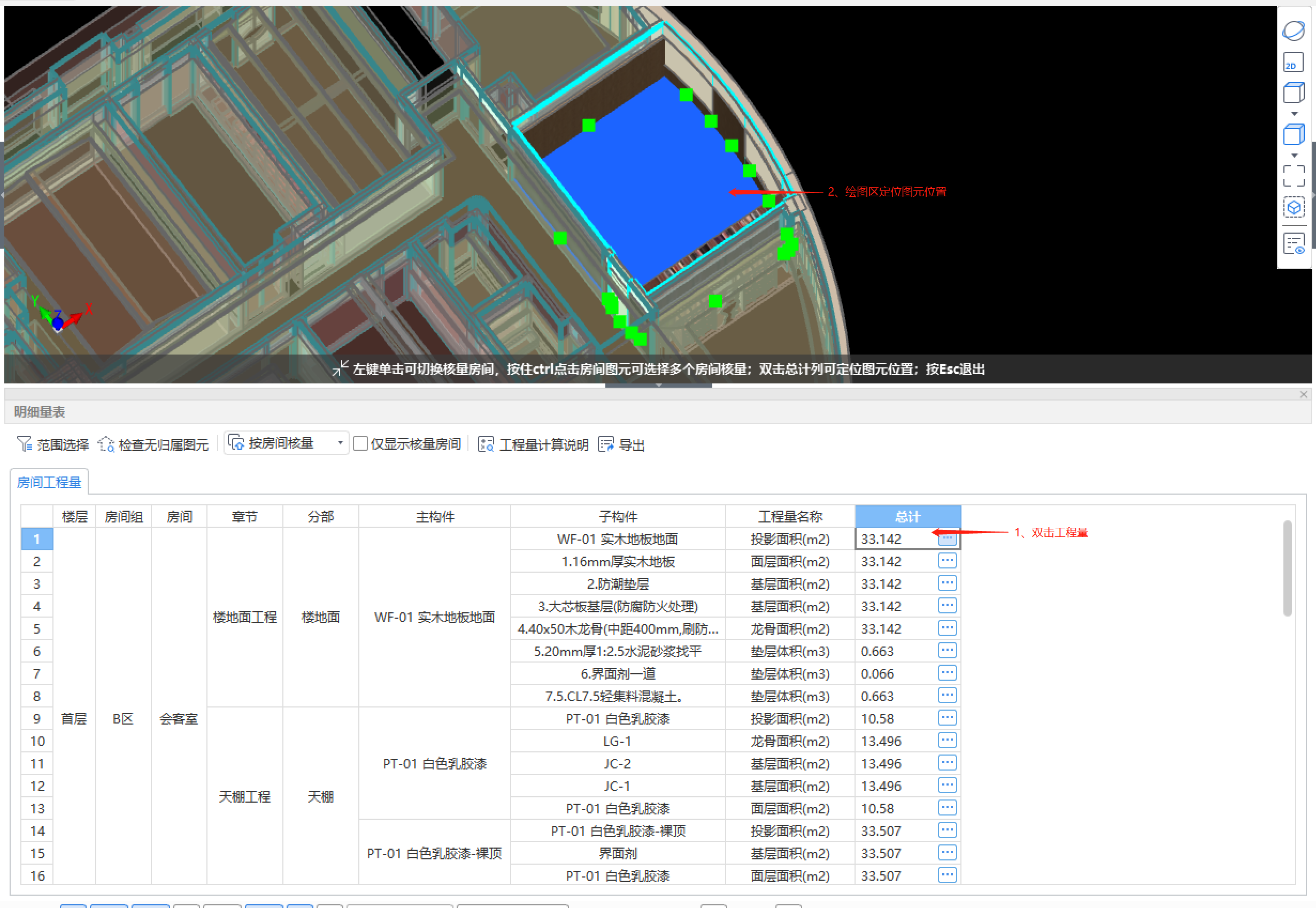Screen dimensions: 1316x908
Task: Open details button for 界面剂 row 15
Action: click(x=948, y=853)
